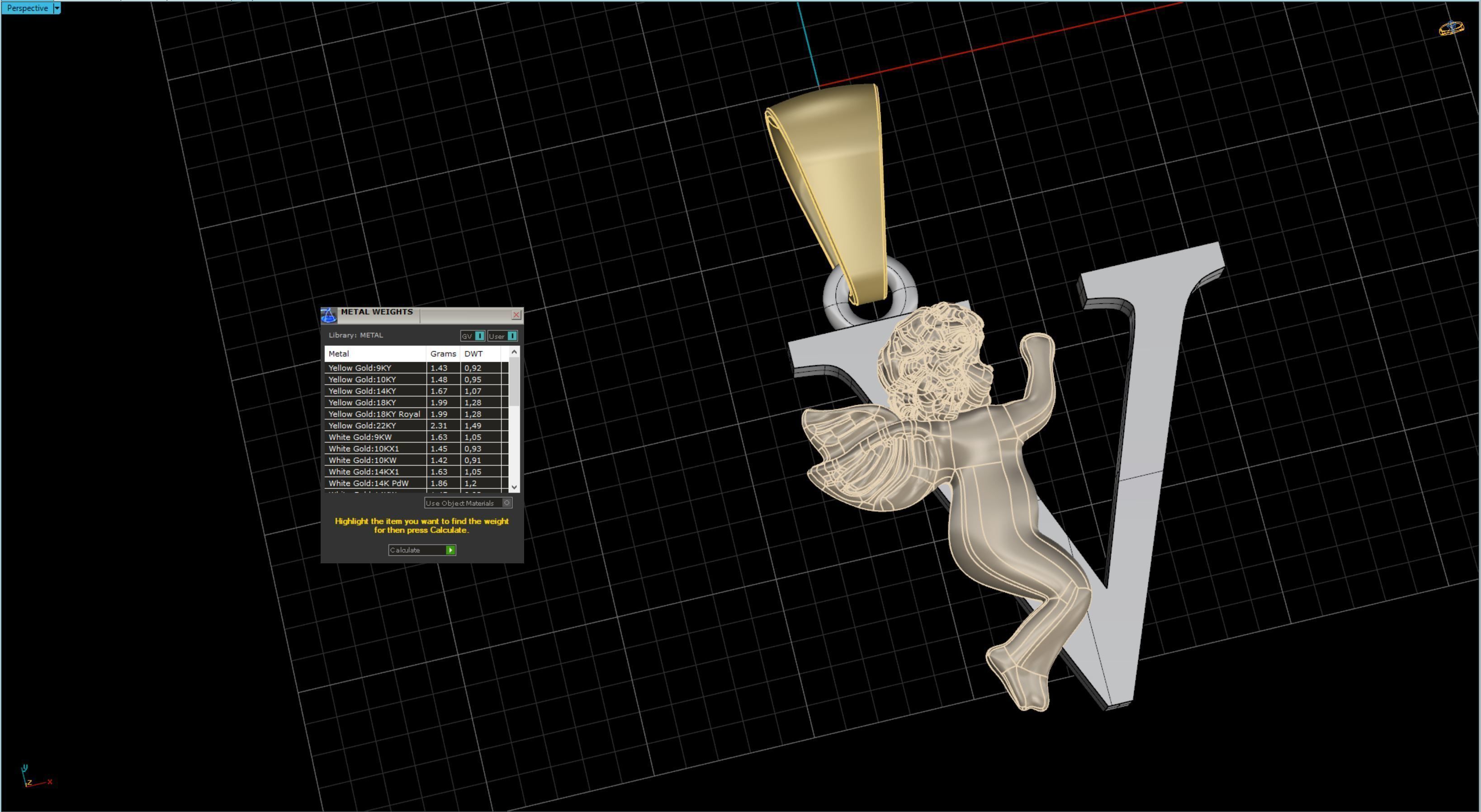Viewport: 1481px width, 812px height.
Task: Toggle the GV library switch
Action: (479, 335)
